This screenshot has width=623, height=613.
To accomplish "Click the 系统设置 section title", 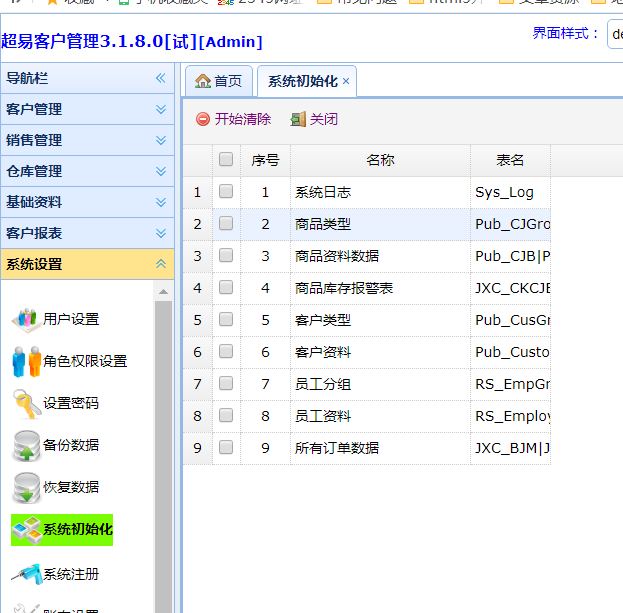I will coord(34,264).
